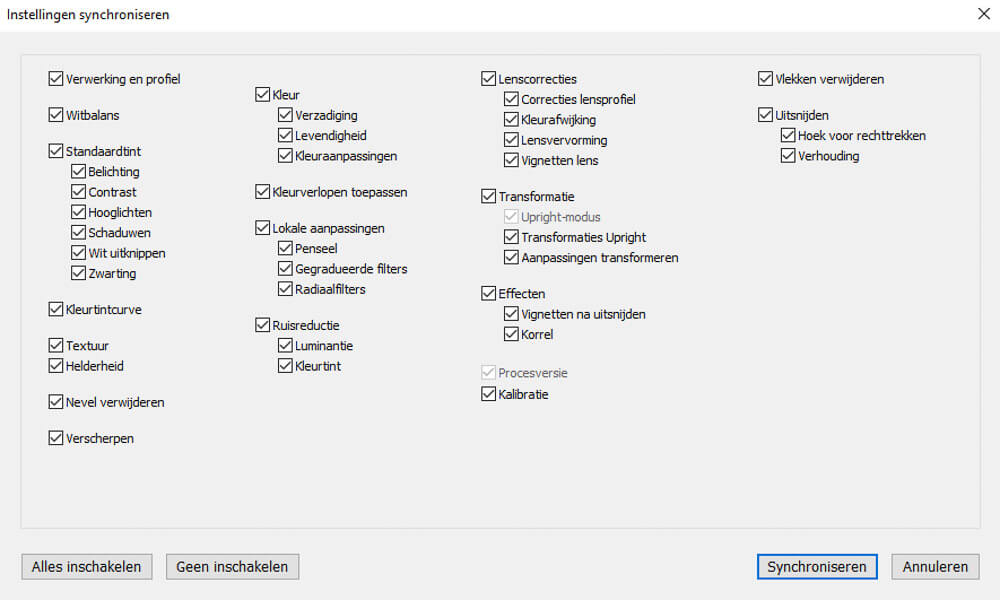Uncheck Transformaties Upright
Image resolution: width=1000 pixels, height=600 pixels.
tap(512, 237)
